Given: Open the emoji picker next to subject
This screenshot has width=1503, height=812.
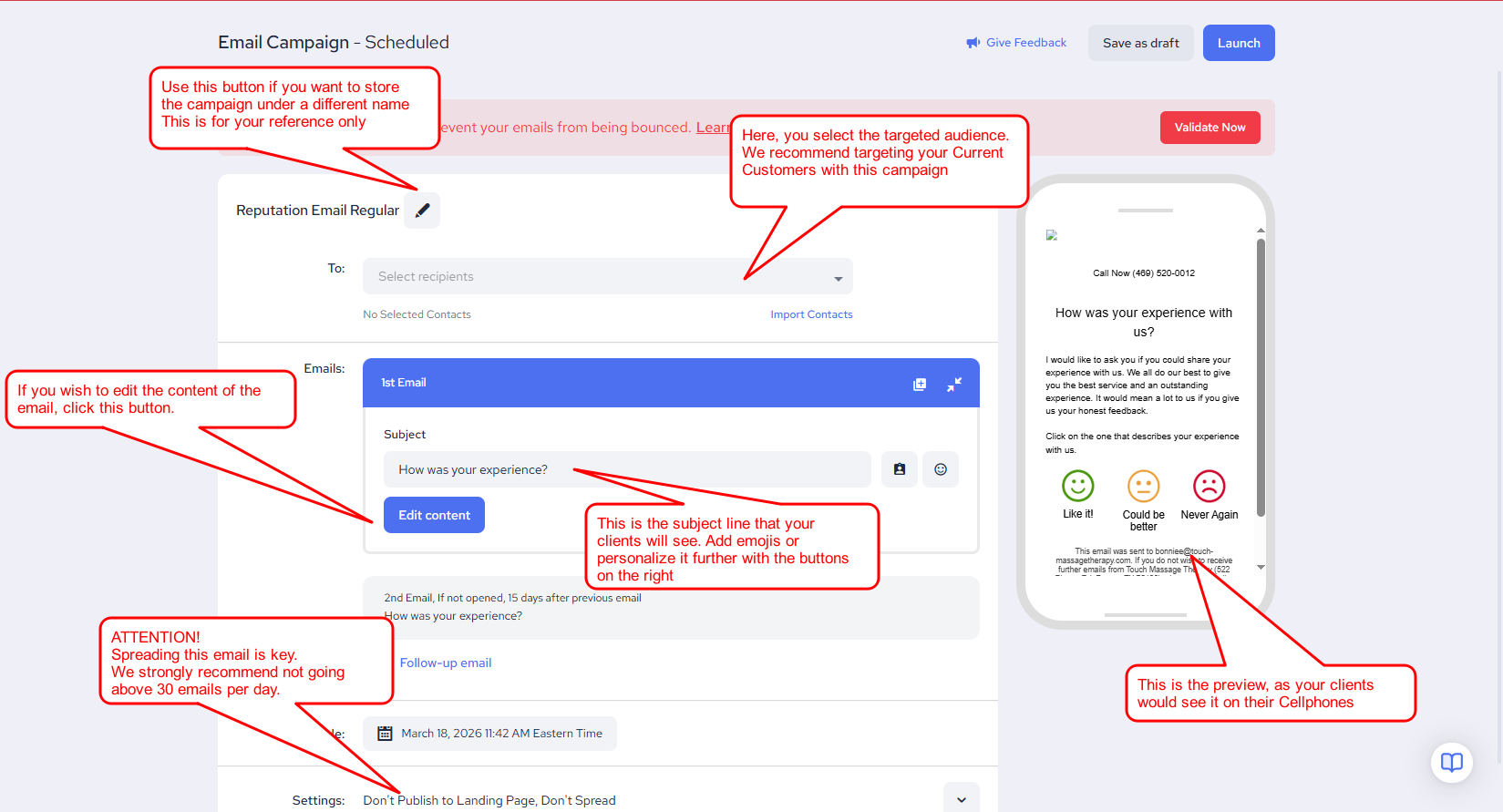Looking at the screenshot, I should coord(941,469).
